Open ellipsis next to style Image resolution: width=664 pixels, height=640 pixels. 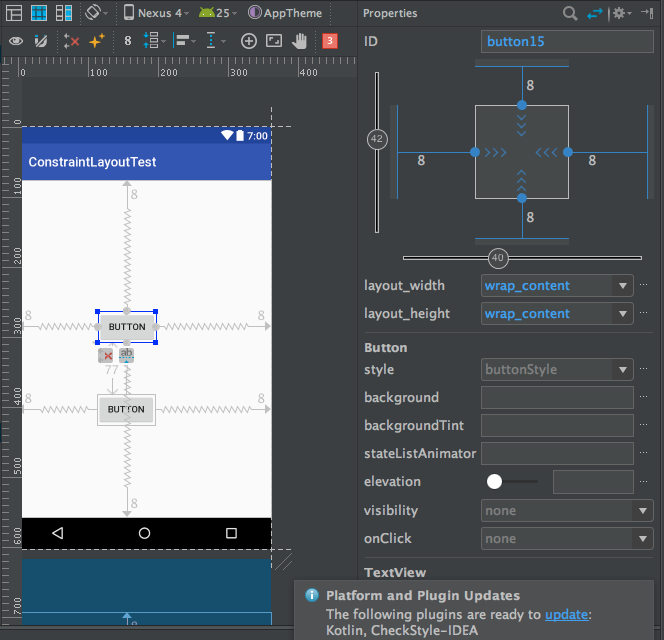pyautogui.click(x=643, y=369)
